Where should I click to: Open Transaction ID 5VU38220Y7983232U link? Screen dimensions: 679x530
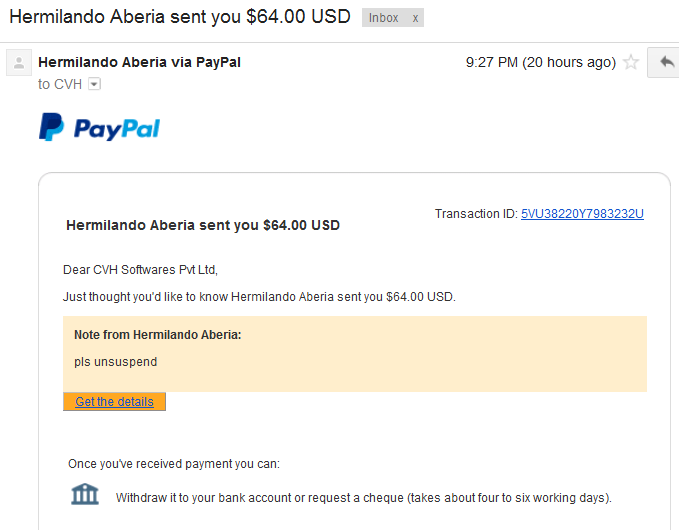pyautogui.click(x=582, y=214)
